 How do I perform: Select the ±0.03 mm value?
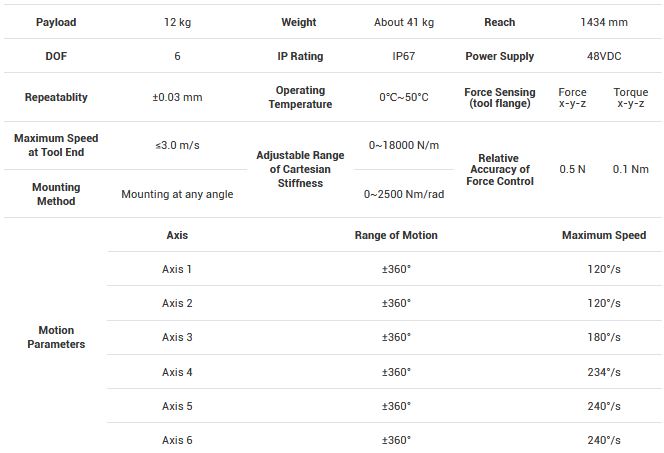(177, 98)
